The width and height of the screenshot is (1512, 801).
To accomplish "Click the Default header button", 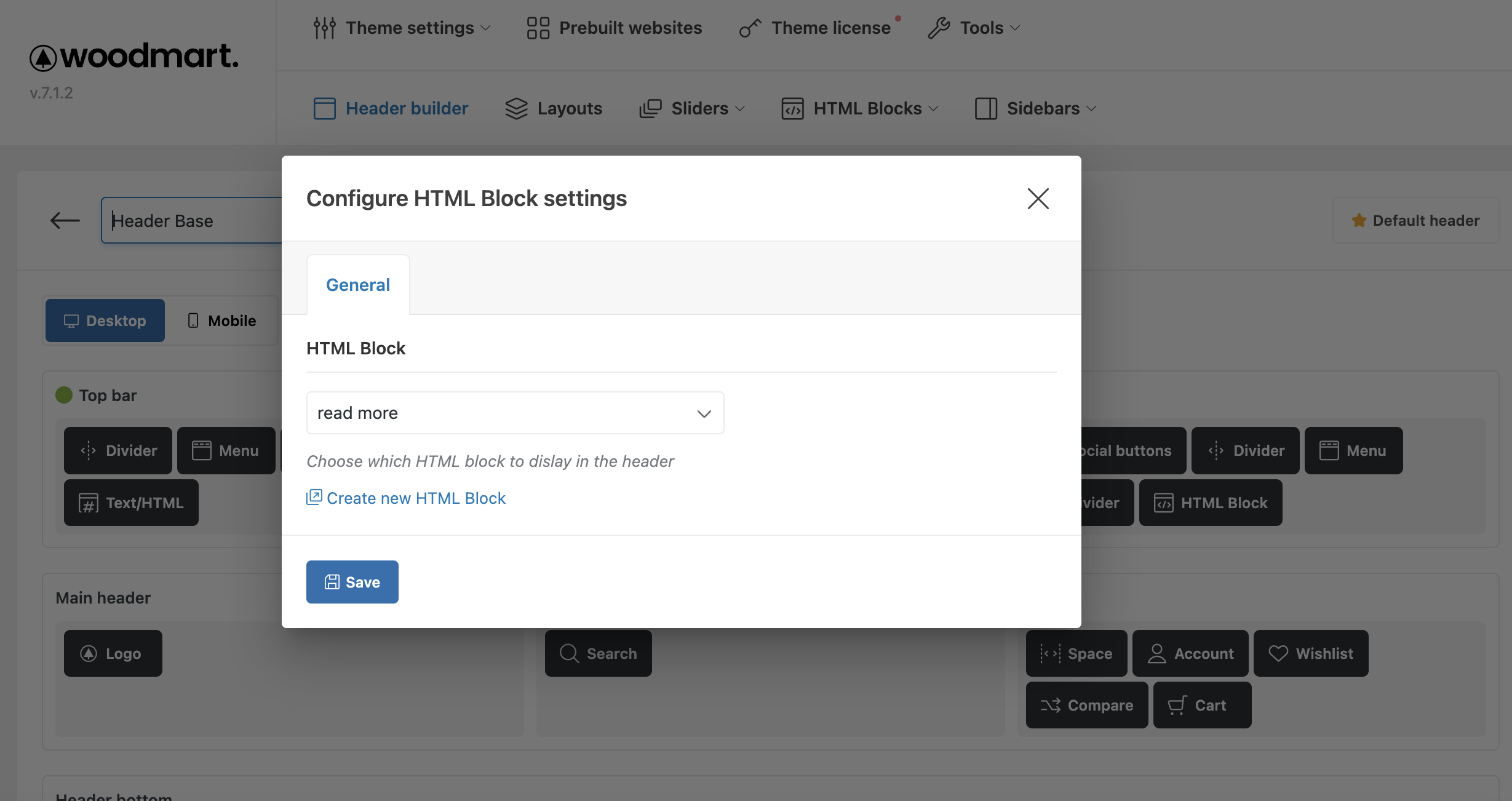I will [1416, 220].
